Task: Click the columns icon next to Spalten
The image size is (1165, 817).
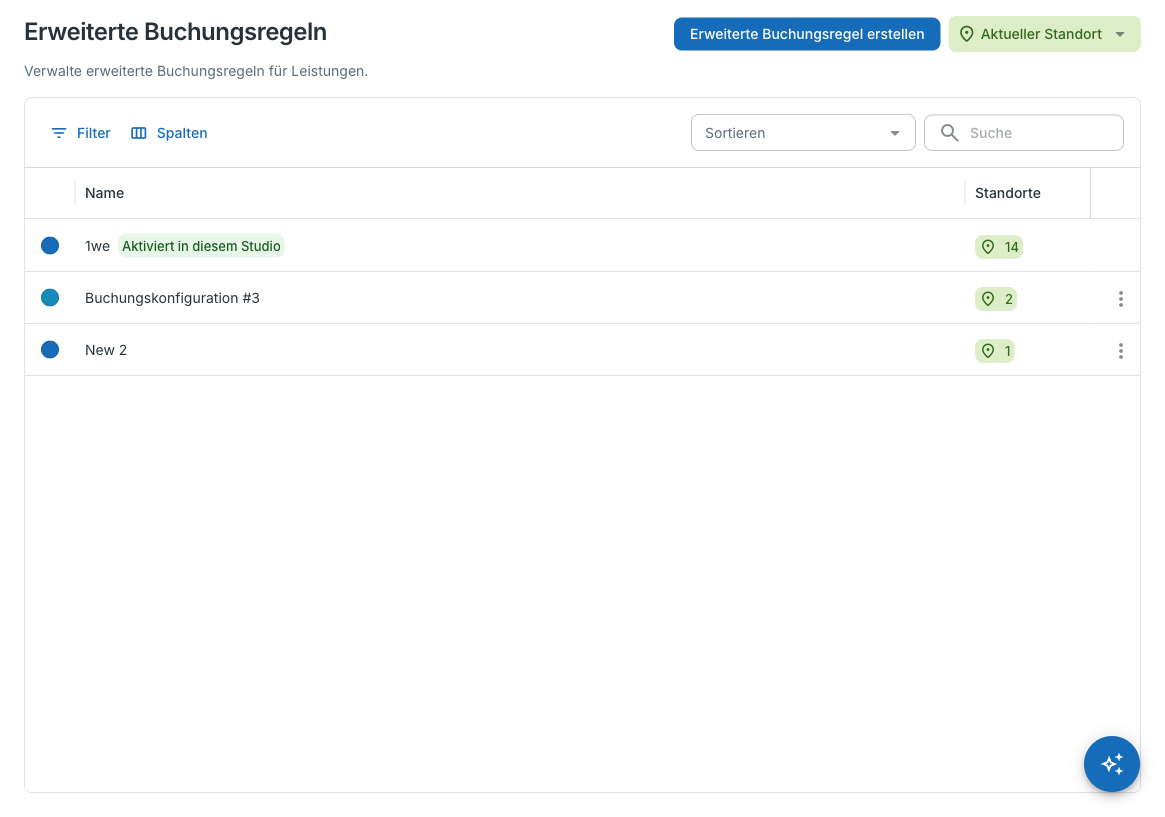Action: coord(139,133)
